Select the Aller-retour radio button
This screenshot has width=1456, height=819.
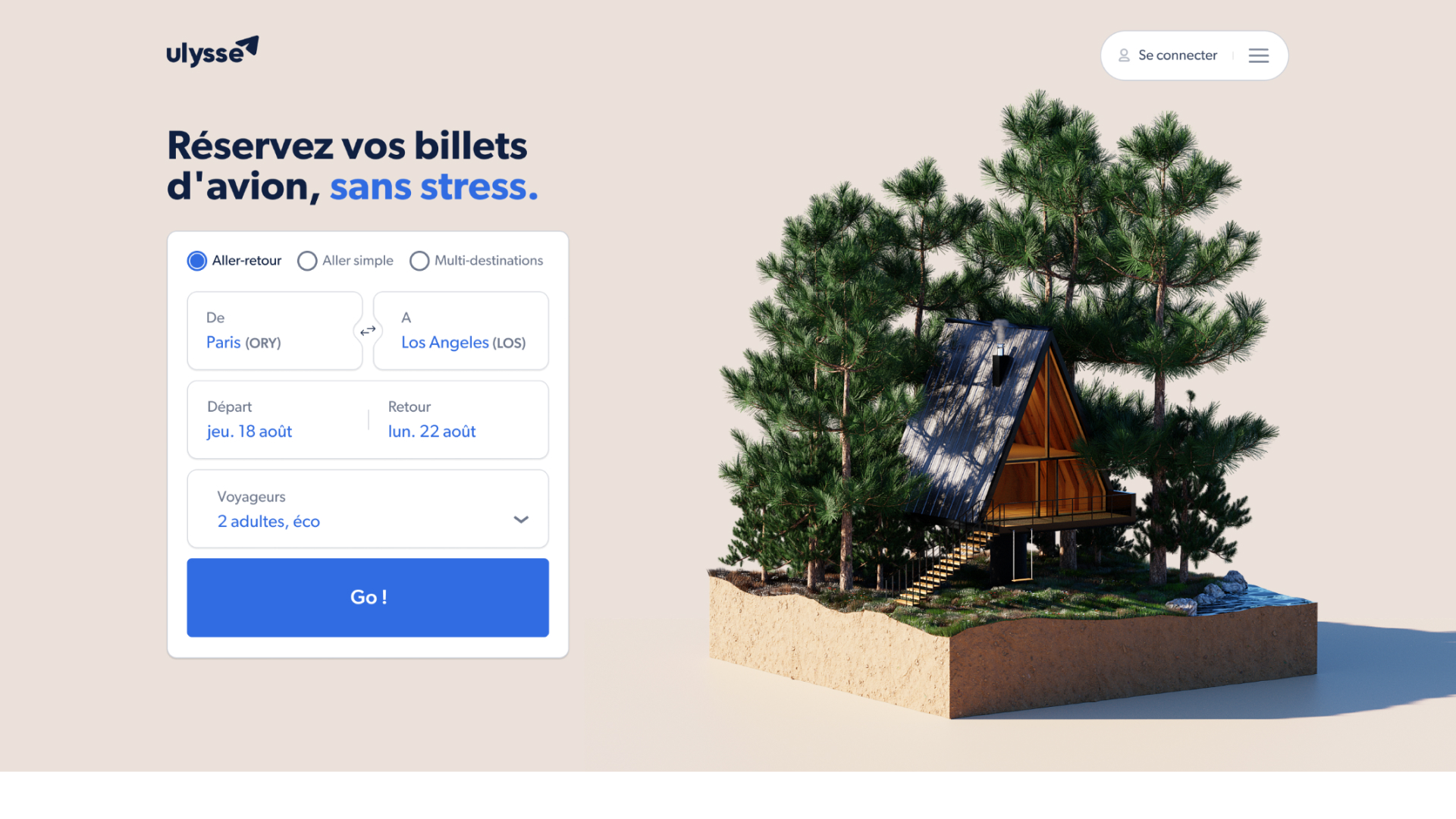pyautogui.click(x=197, y=261)
